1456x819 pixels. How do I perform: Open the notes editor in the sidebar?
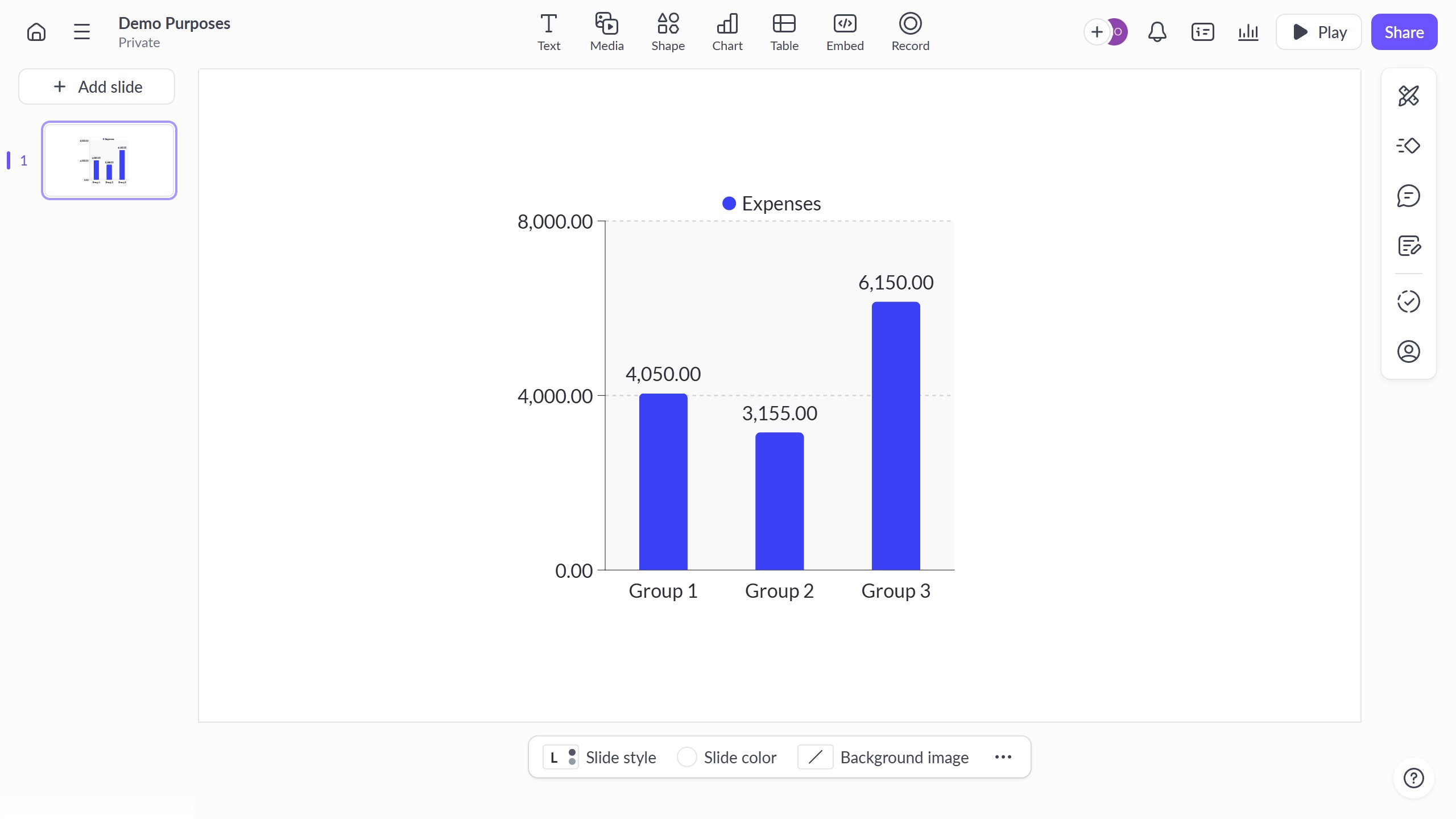(1409, 246)
